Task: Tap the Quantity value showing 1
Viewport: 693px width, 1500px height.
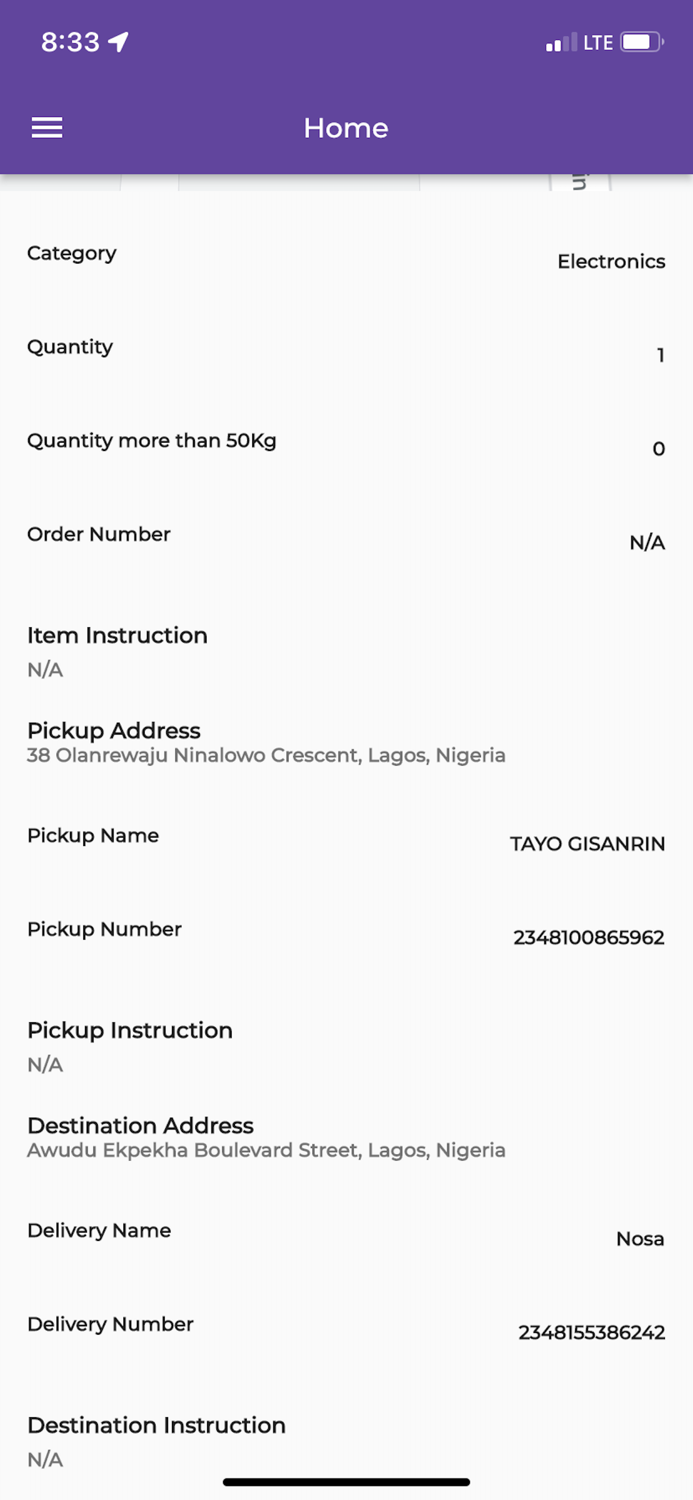Action: pyautogui.click(x=660, y=355)
